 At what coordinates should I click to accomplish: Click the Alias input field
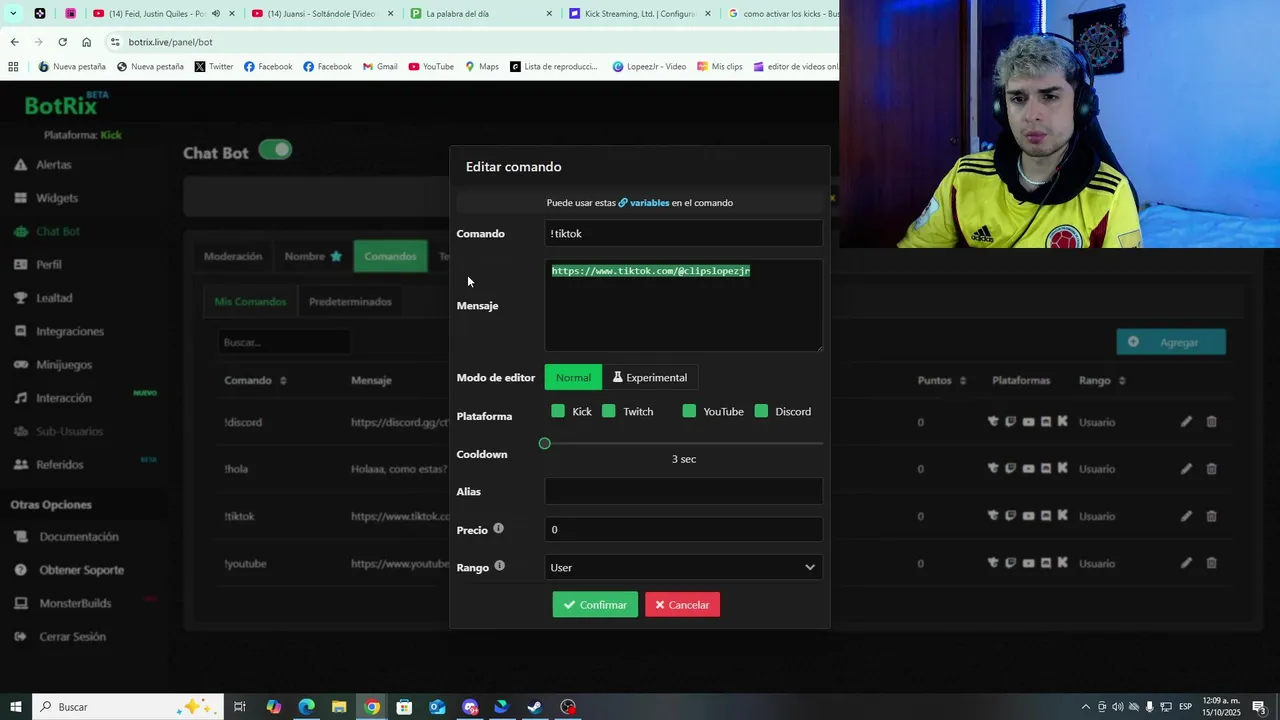pos(684,491)
